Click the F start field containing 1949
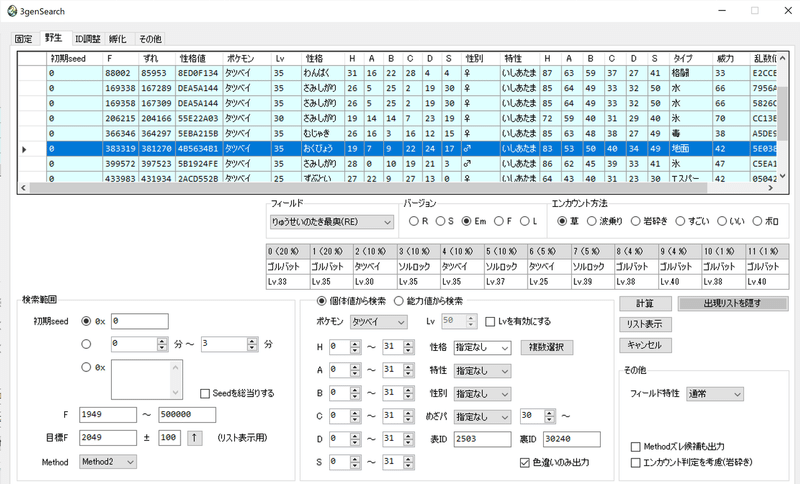Viewport: 800px width, 484px height. pyautogui.click(x=108, y=415)
